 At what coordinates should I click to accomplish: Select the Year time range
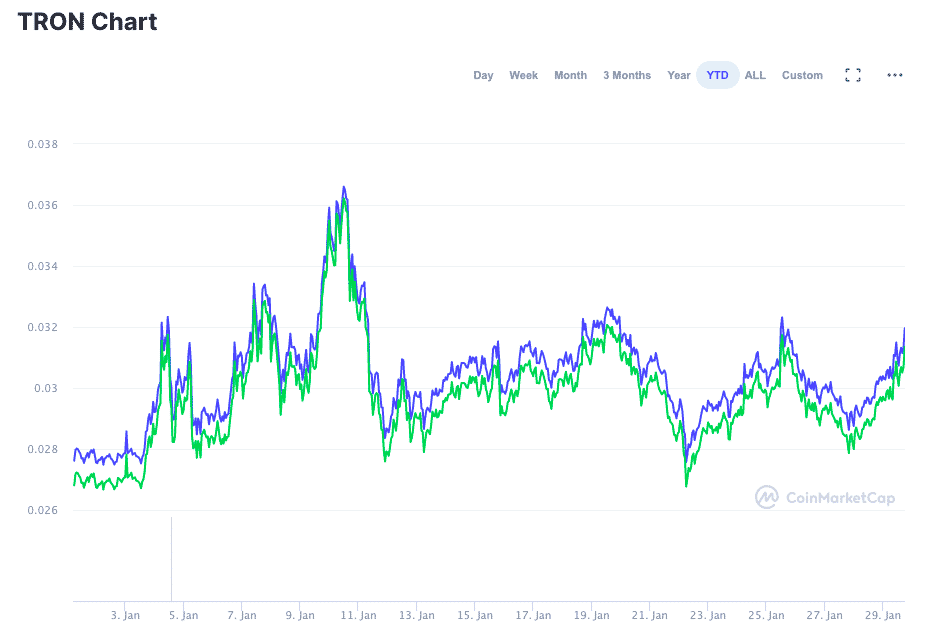[679, 75]
